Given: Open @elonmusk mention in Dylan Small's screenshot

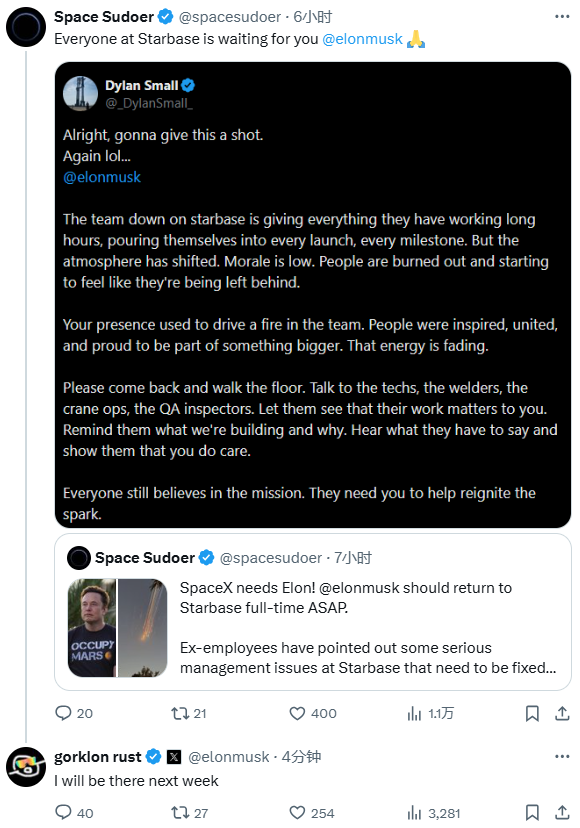Looking at the screenshot, I should point(102,177).
